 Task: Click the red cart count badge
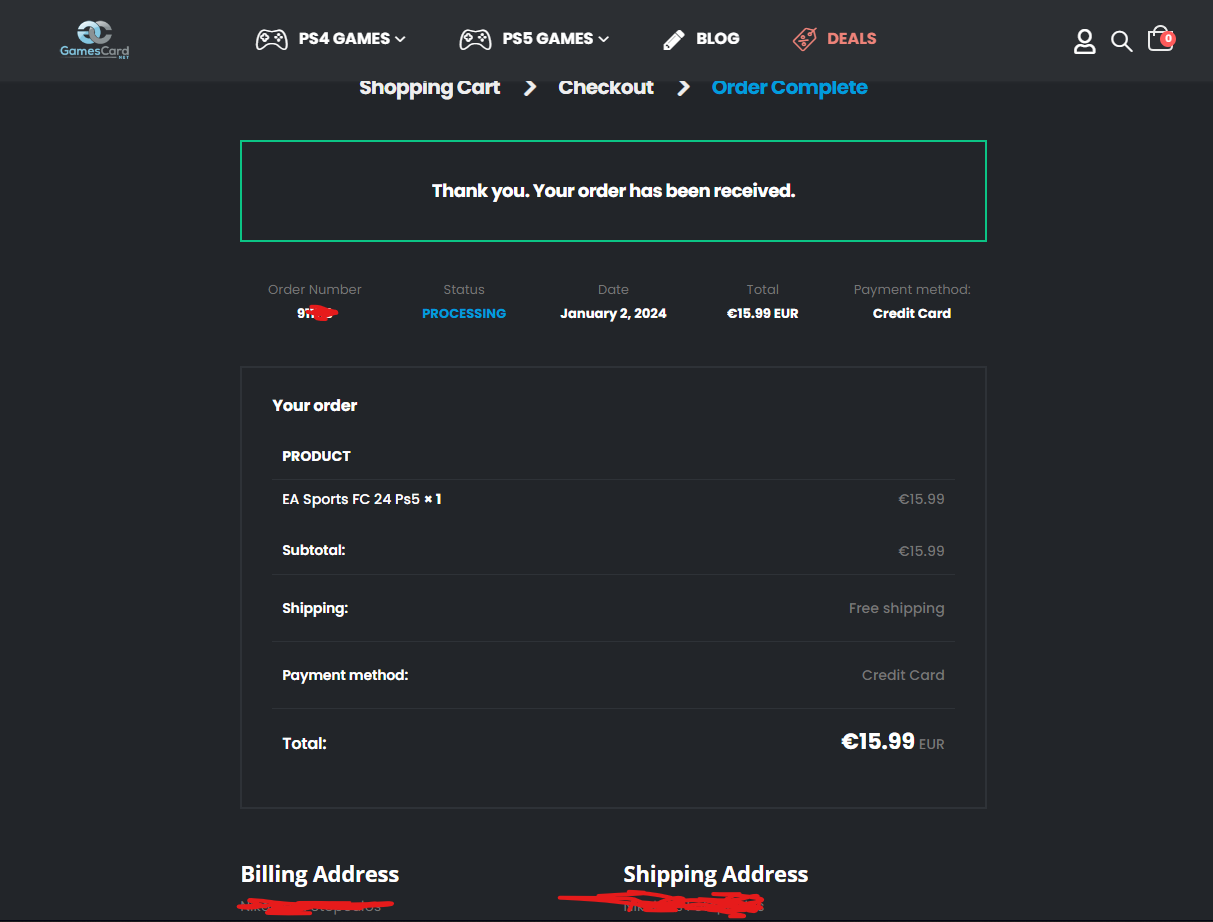(x=1168, y=39)
